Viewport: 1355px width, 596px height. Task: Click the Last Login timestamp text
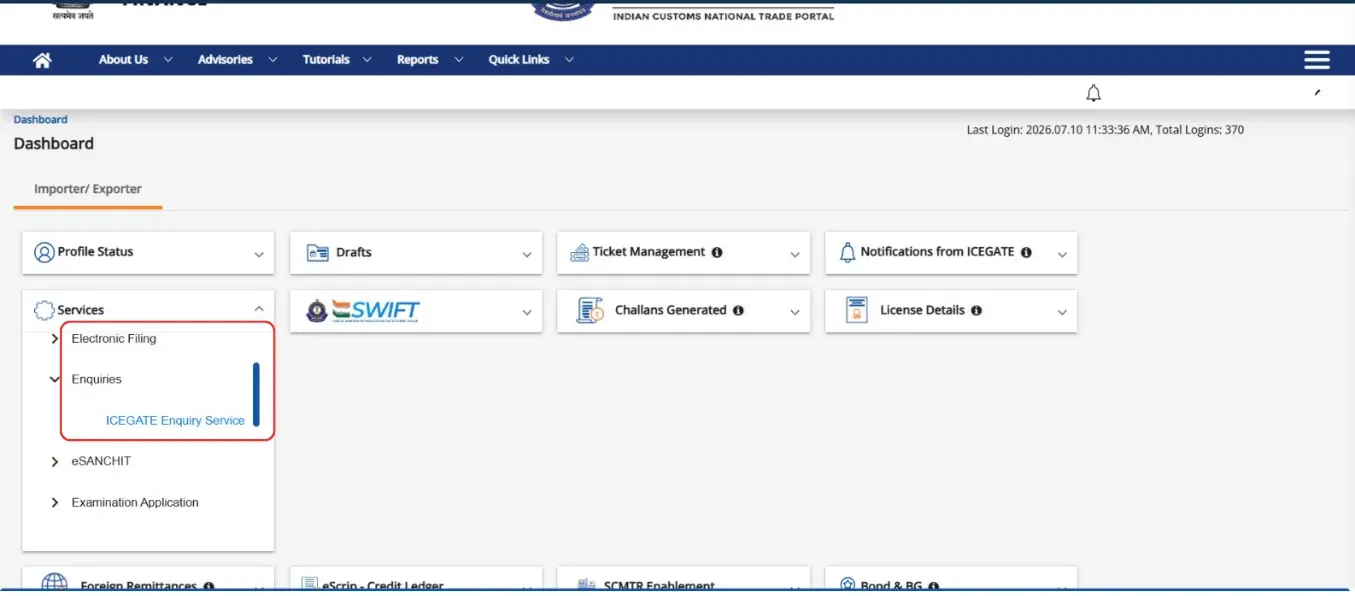(1105, 130)
